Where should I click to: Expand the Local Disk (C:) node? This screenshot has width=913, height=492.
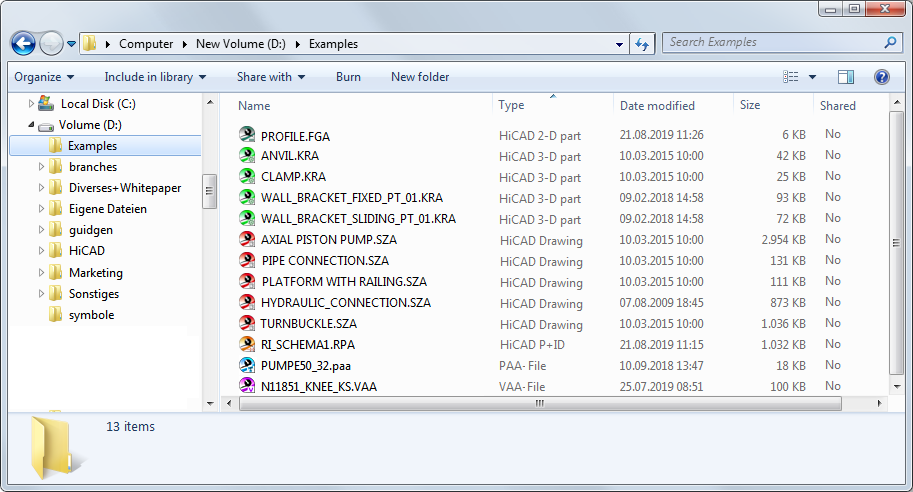tap(31, 104)
